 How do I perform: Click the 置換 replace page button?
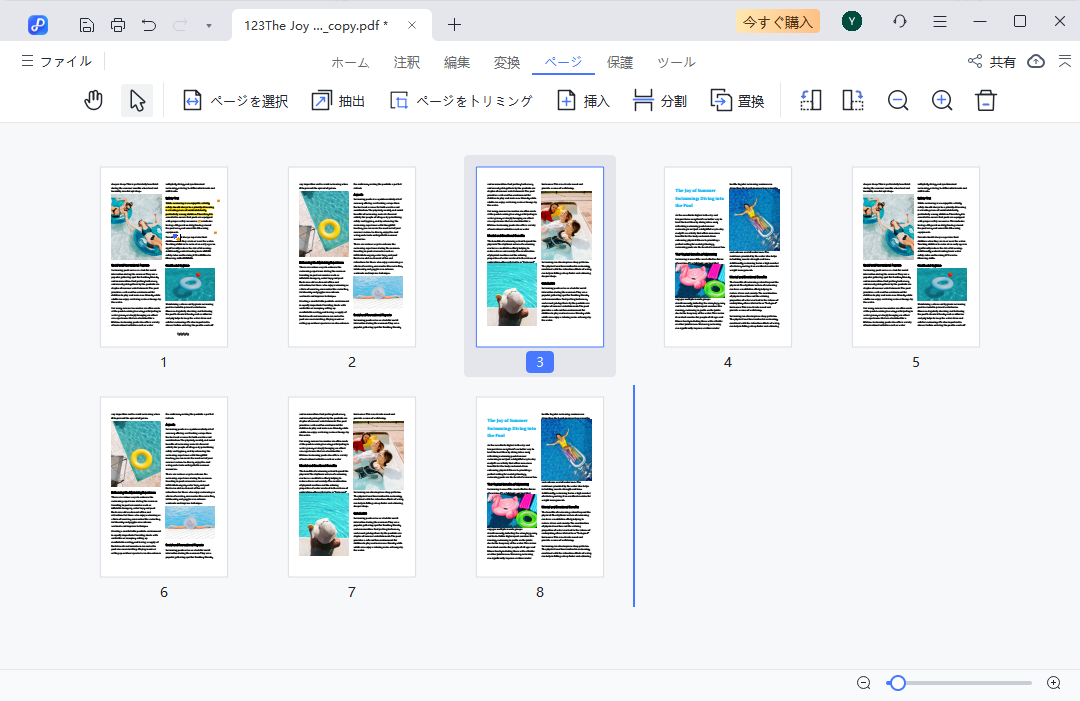[737, 101]
